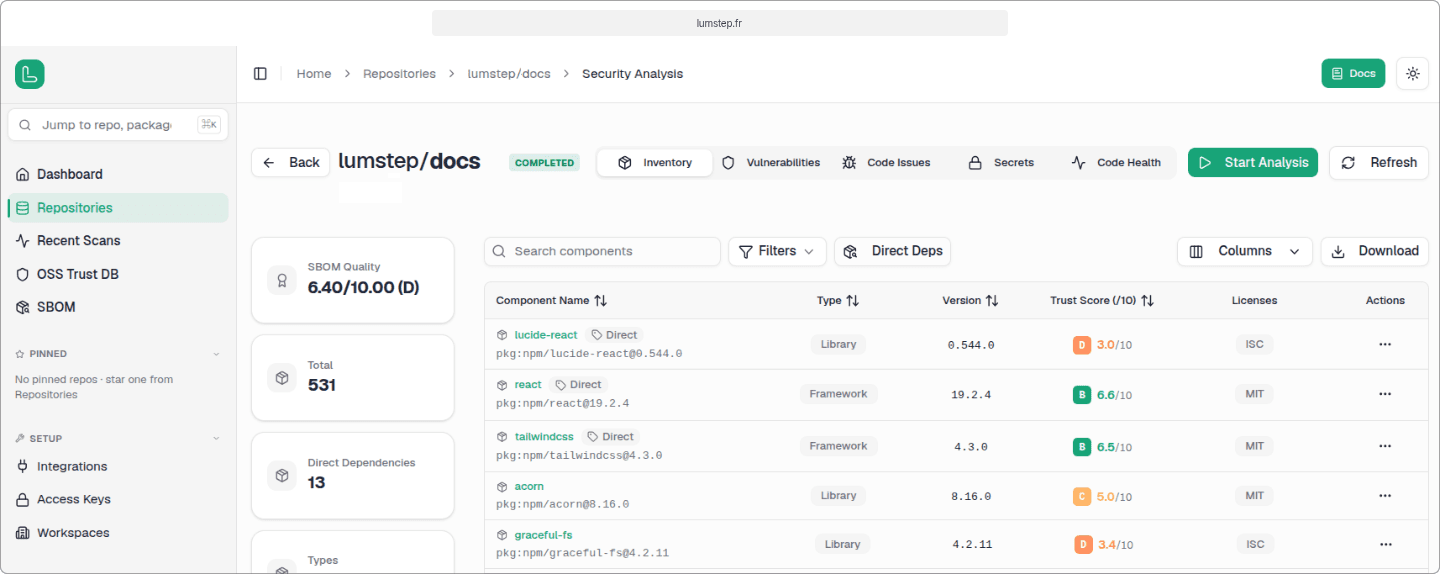Click the D trust badge for lucide-react
The image size is (1440, 574).
(1081, 345)
